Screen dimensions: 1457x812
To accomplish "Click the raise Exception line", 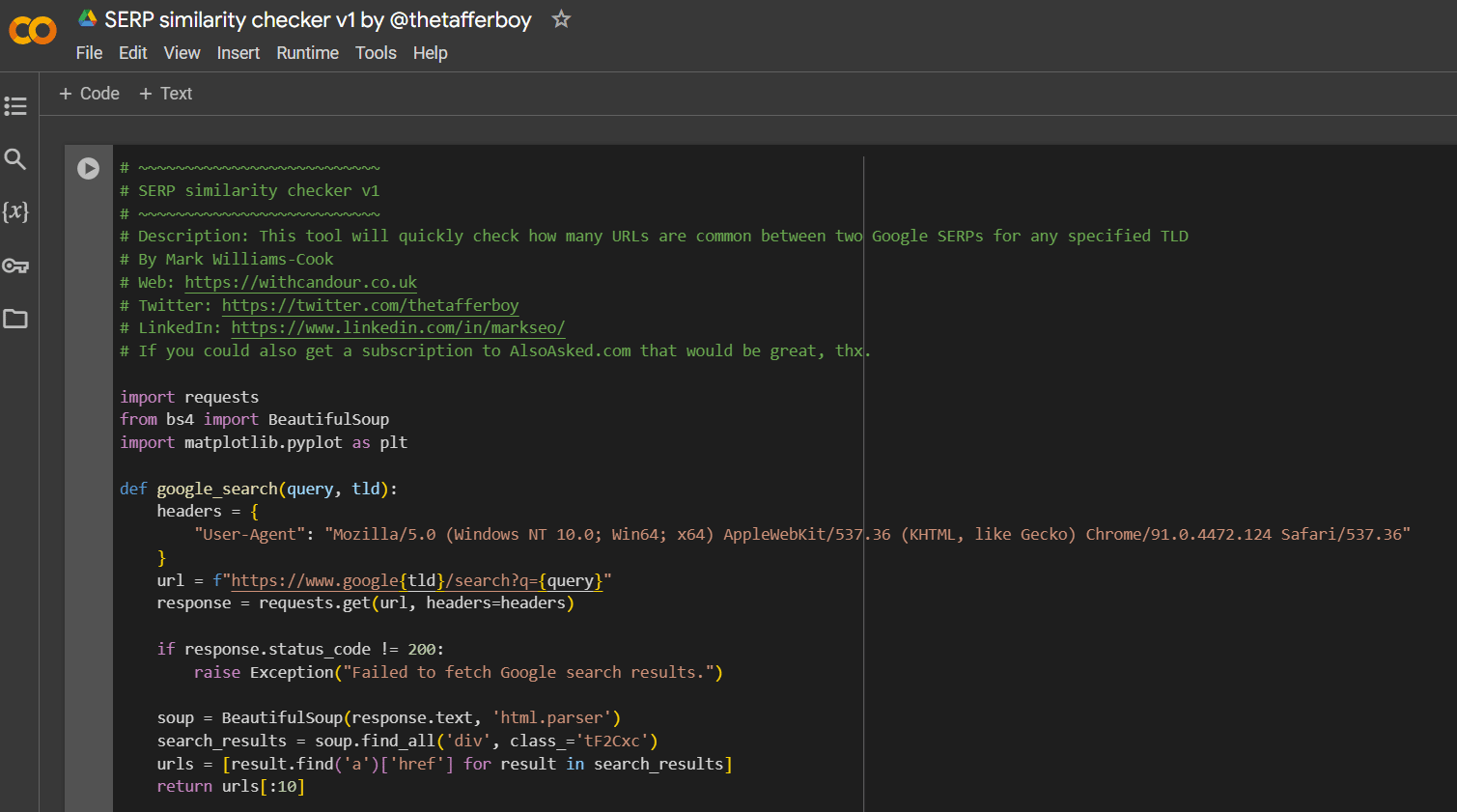I will [x=459, y=672].
